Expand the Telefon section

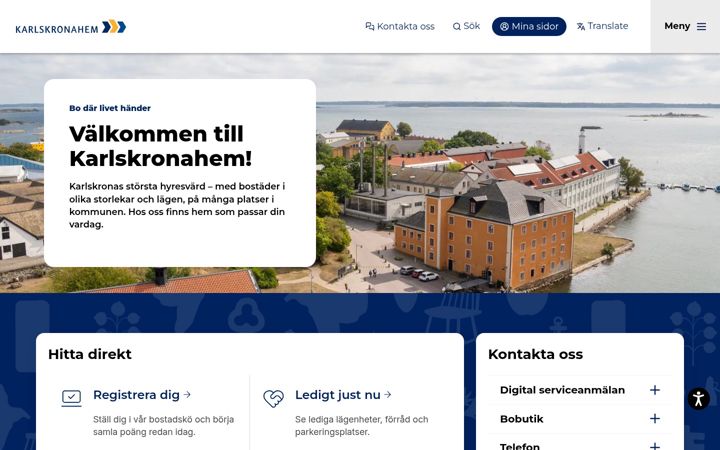580,444
